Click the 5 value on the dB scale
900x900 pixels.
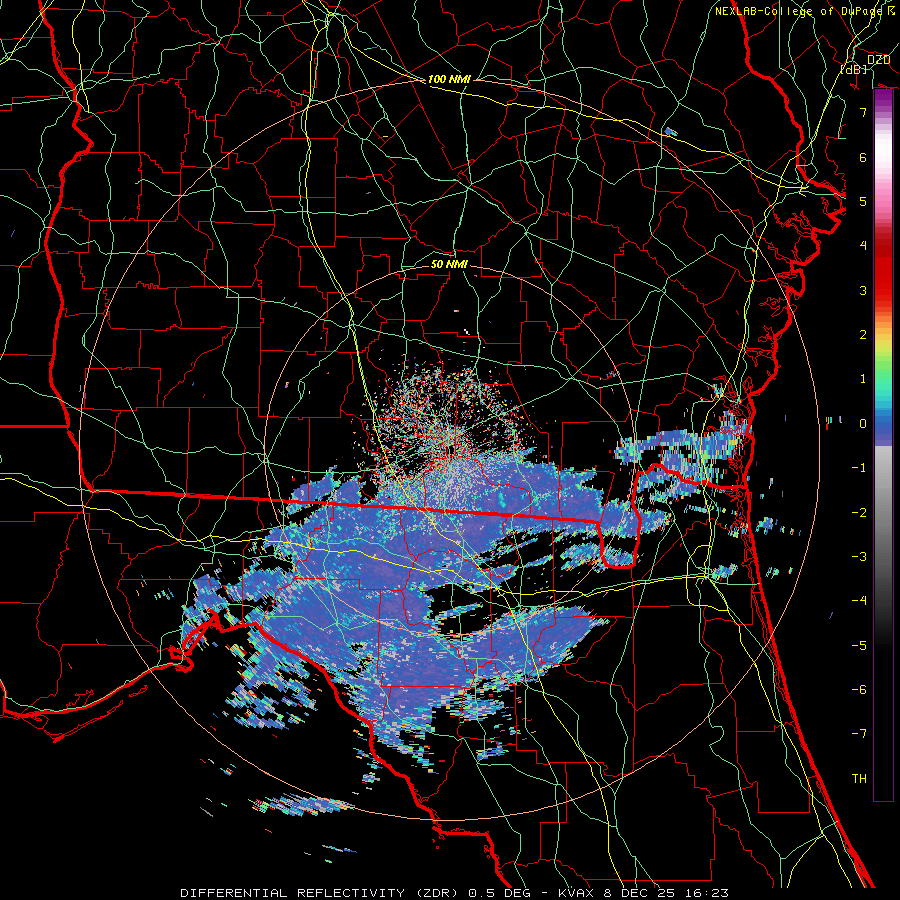pyautogui.click(x=863, y=201)
